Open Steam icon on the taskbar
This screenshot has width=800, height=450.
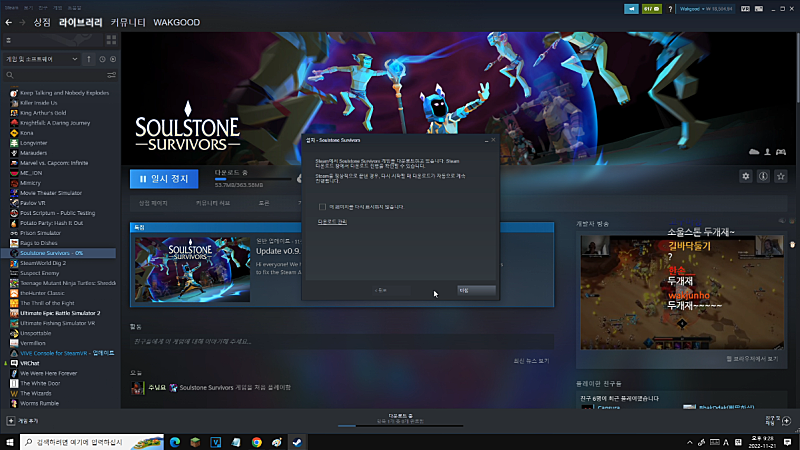[x=297, y=442]
